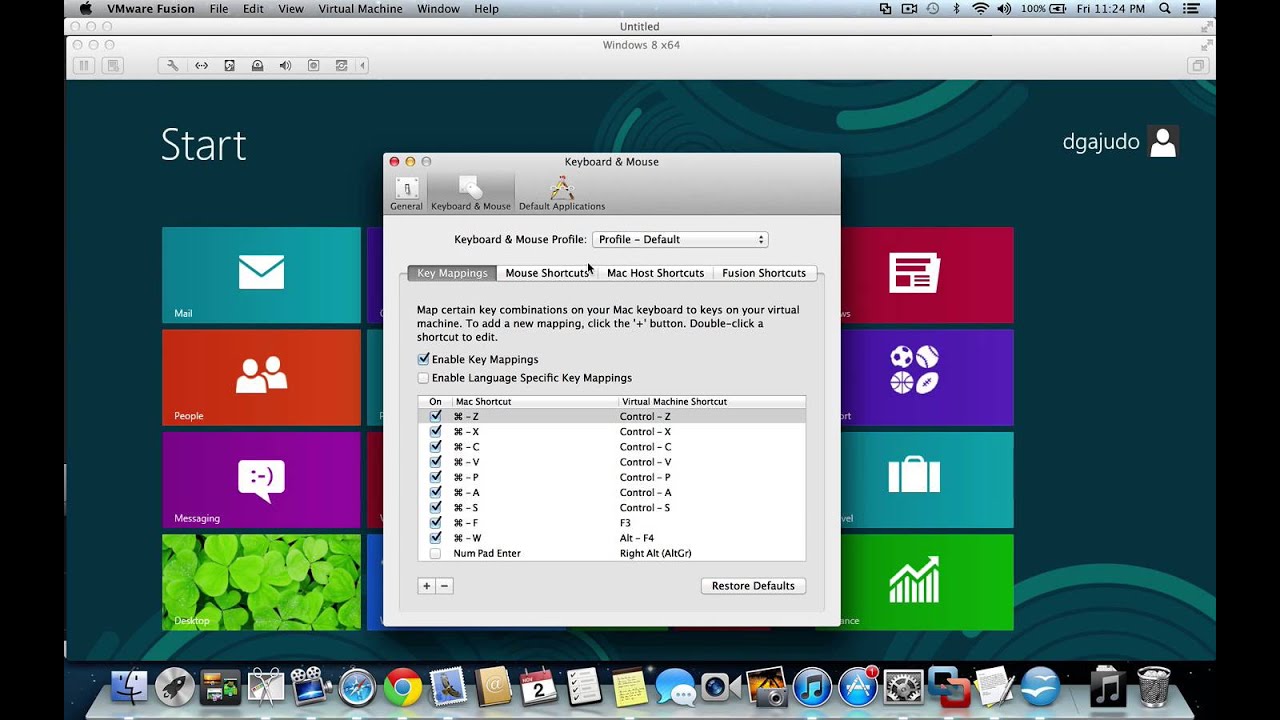Screen dimensions: 1280x720
Task: Select the Keyboard & Mouse toolbar icon
Action: coord(470,193)
